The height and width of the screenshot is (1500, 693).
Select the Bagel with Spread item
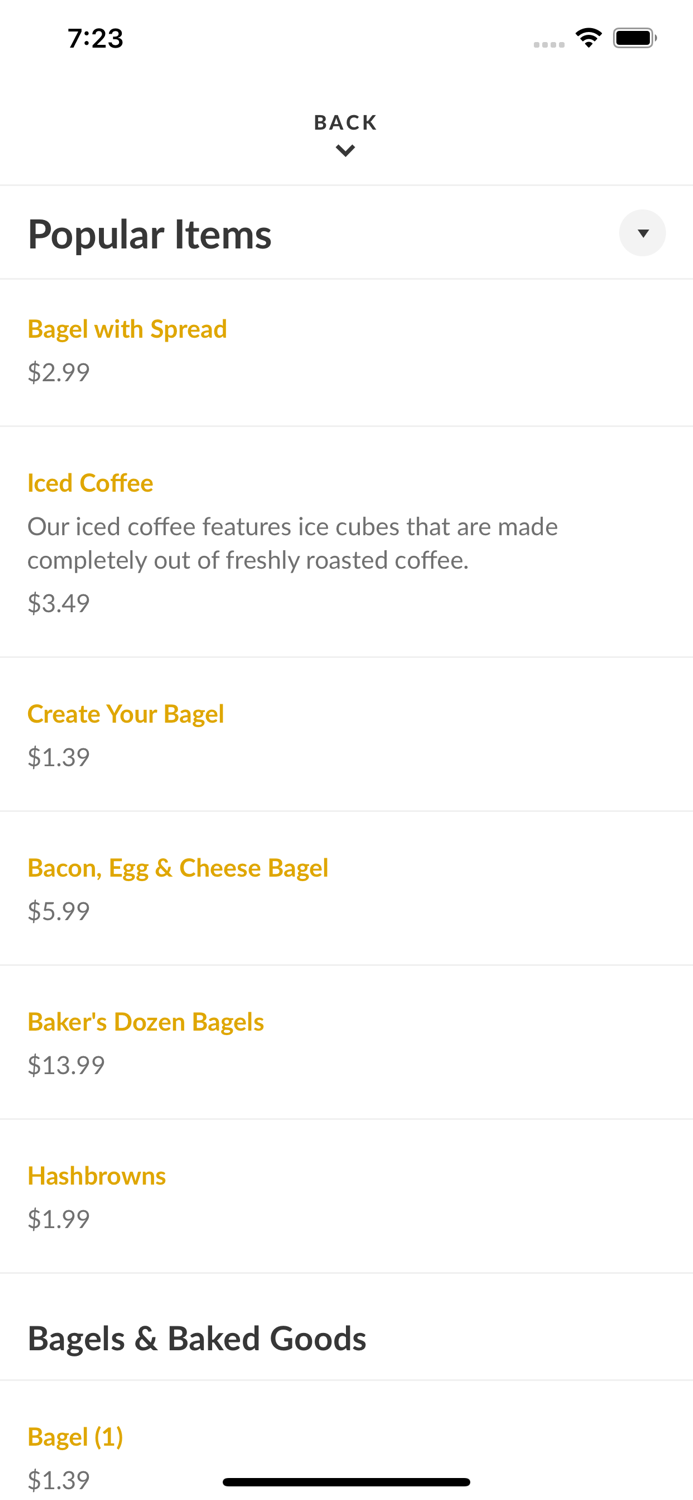(127, 328)
